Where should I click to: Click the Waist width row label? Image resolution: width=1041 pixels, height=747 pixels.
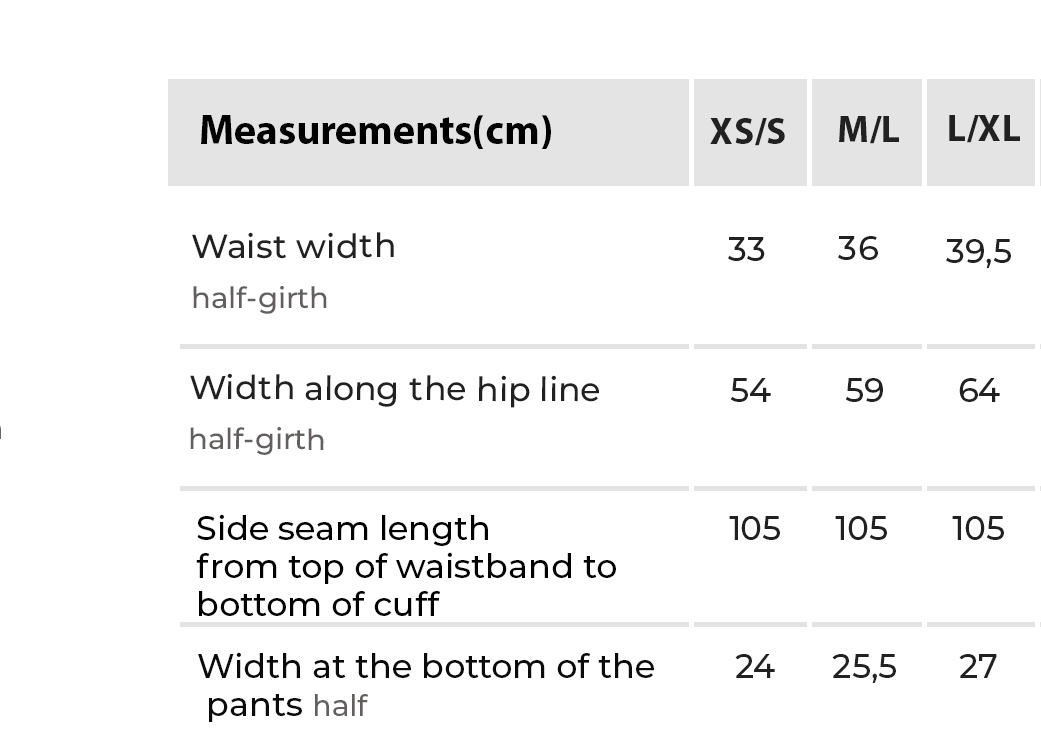[293, 247]
